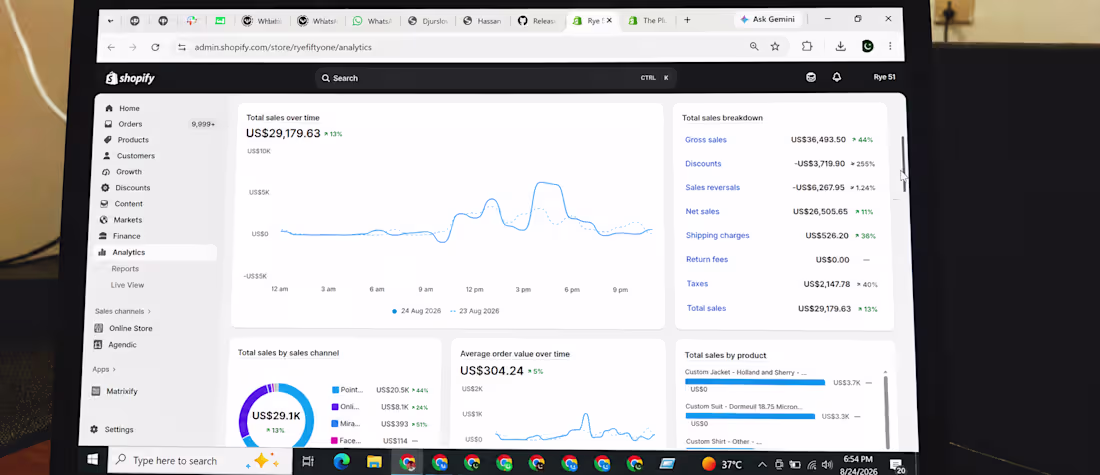Open the Return fees link
The width and height of the screenshot is (1100, 475).
707,260
